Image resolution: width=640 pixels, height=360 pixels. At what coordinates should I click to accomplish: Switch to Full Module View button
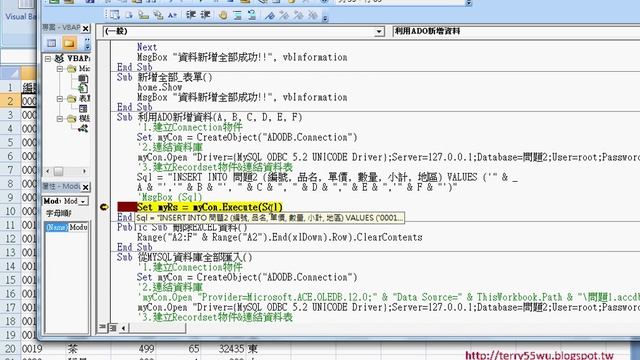click(x=113, y=327)
